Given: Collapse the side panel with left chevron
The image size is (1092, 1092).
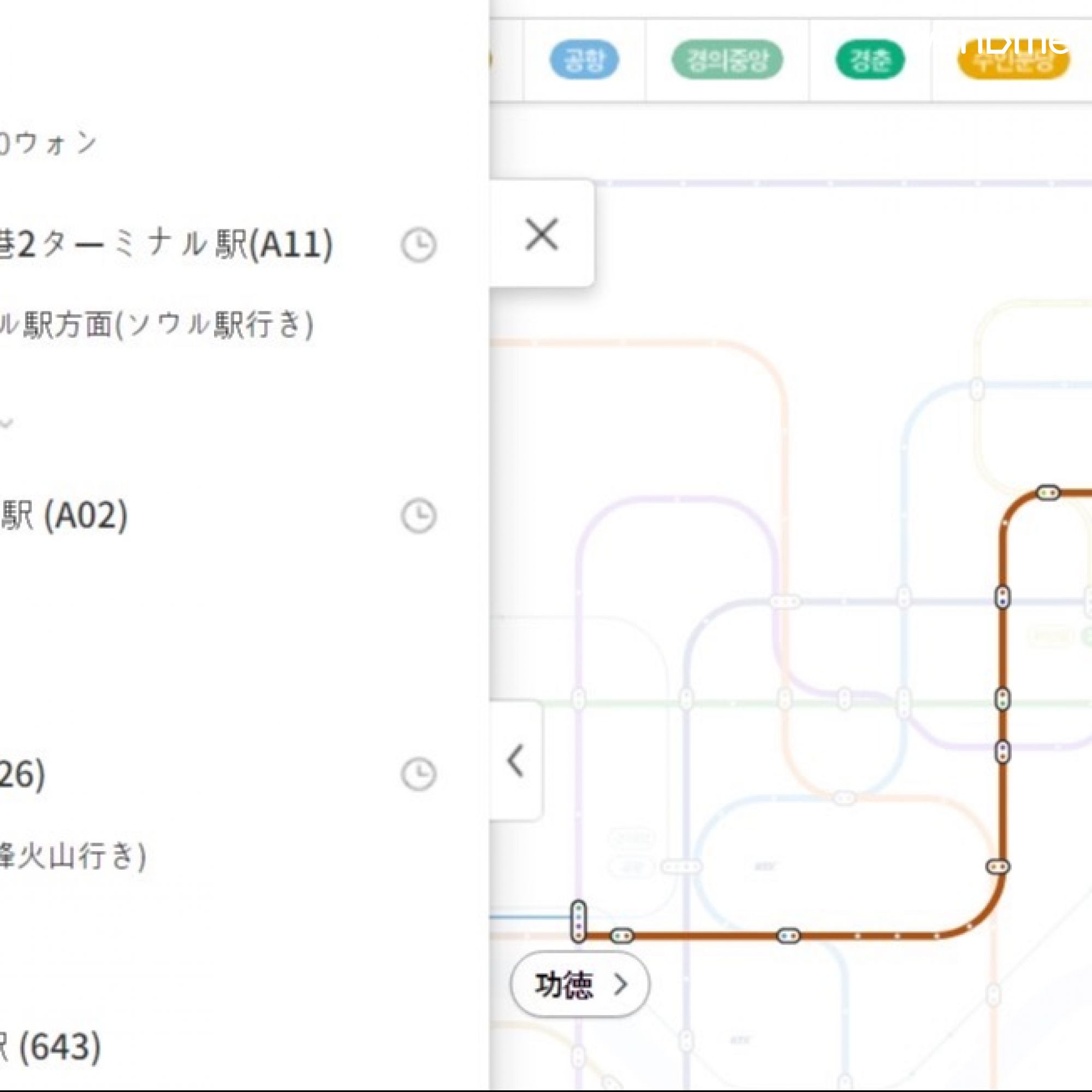Looking at the screenshot, I should click(x=515, y=761).
